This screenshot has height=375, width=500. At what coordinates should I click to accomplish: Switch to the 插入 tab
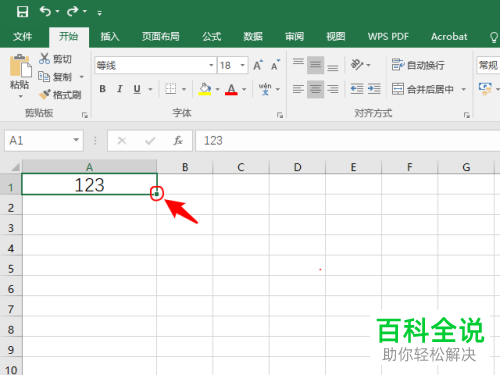pyautogui.click(x=110, y=36)
